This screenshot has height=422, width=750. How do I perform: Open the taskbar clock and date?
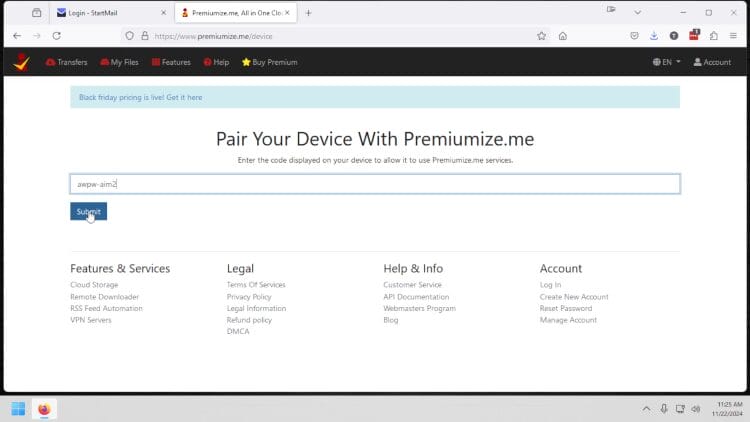728,409
